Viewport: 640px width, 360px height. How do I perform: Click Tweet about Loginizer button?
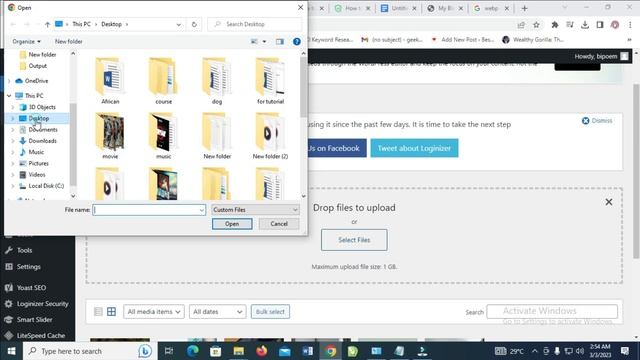pos(414,148)
